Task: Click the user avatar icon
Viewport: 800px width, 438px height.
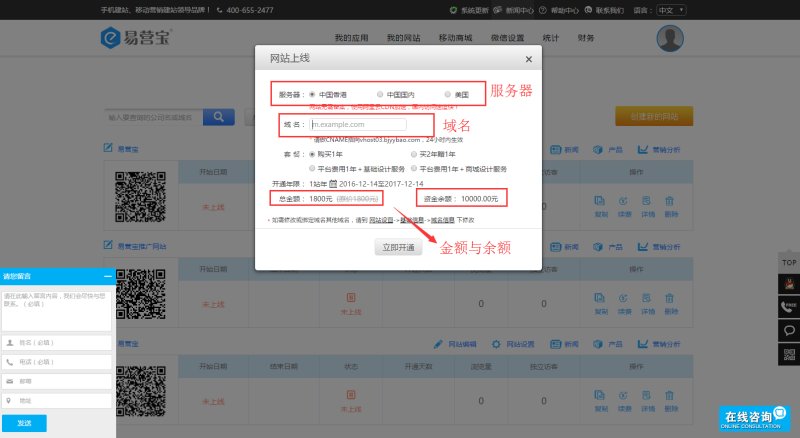Action: tap(670, 39)
